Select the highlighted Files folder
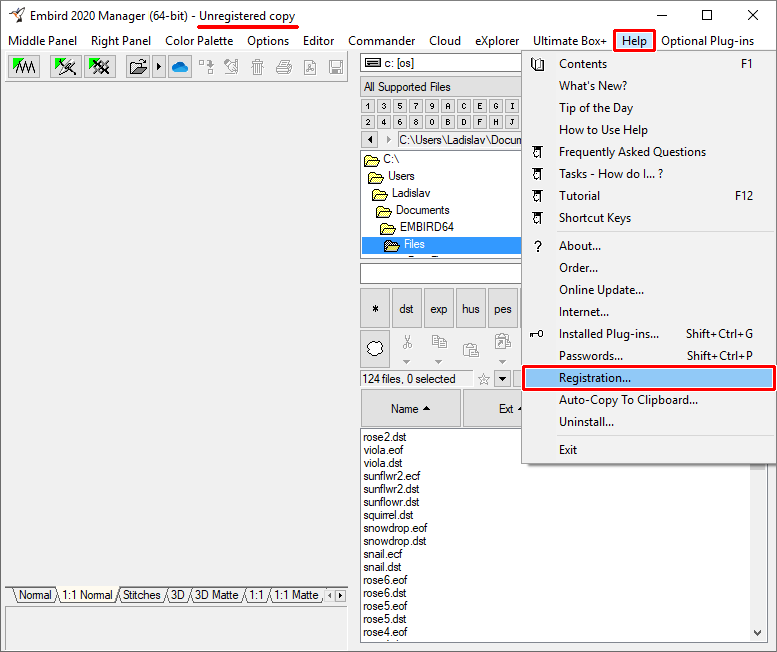 point(442,244)
